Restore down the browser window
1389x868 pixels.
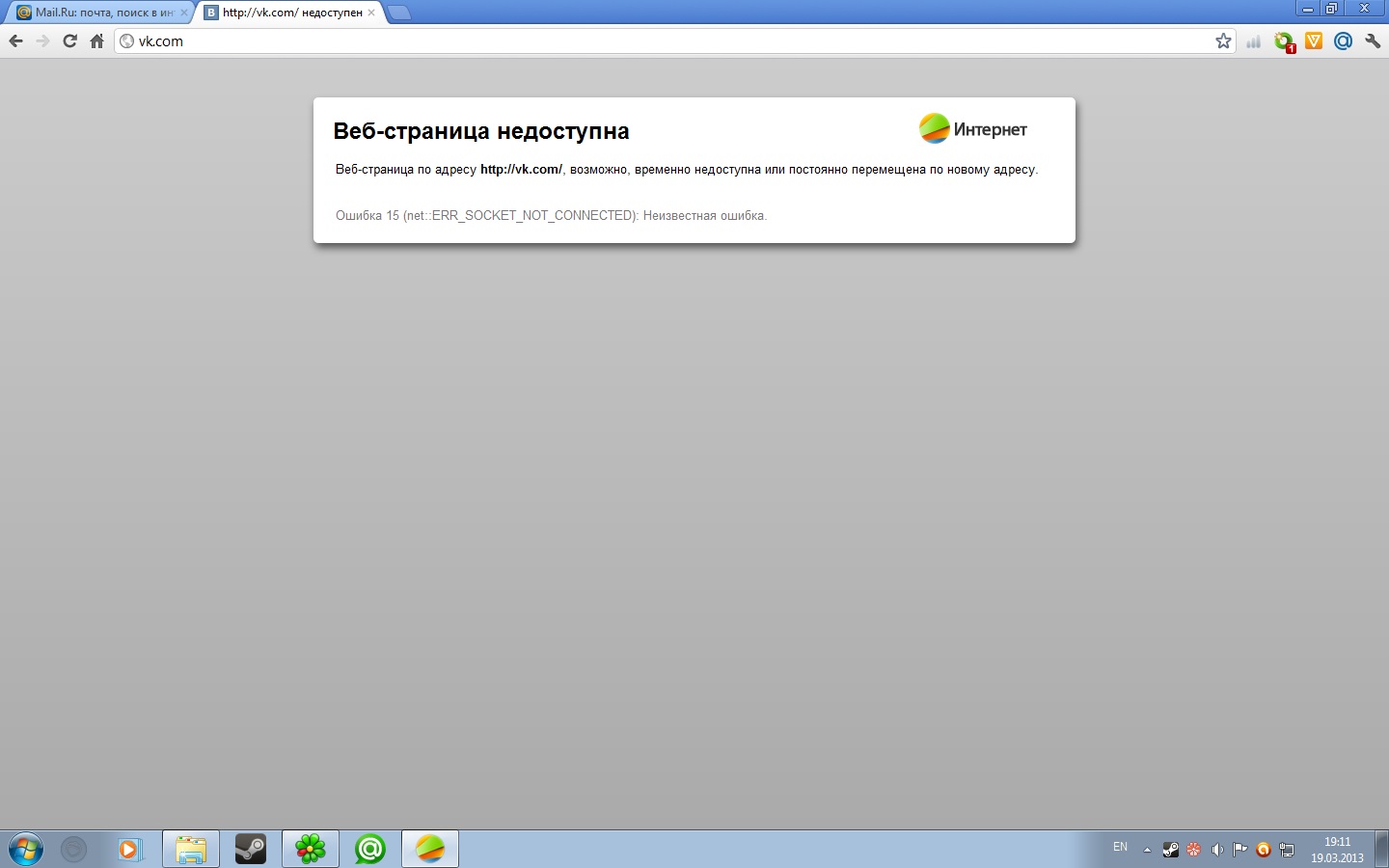coord(1332,9)
